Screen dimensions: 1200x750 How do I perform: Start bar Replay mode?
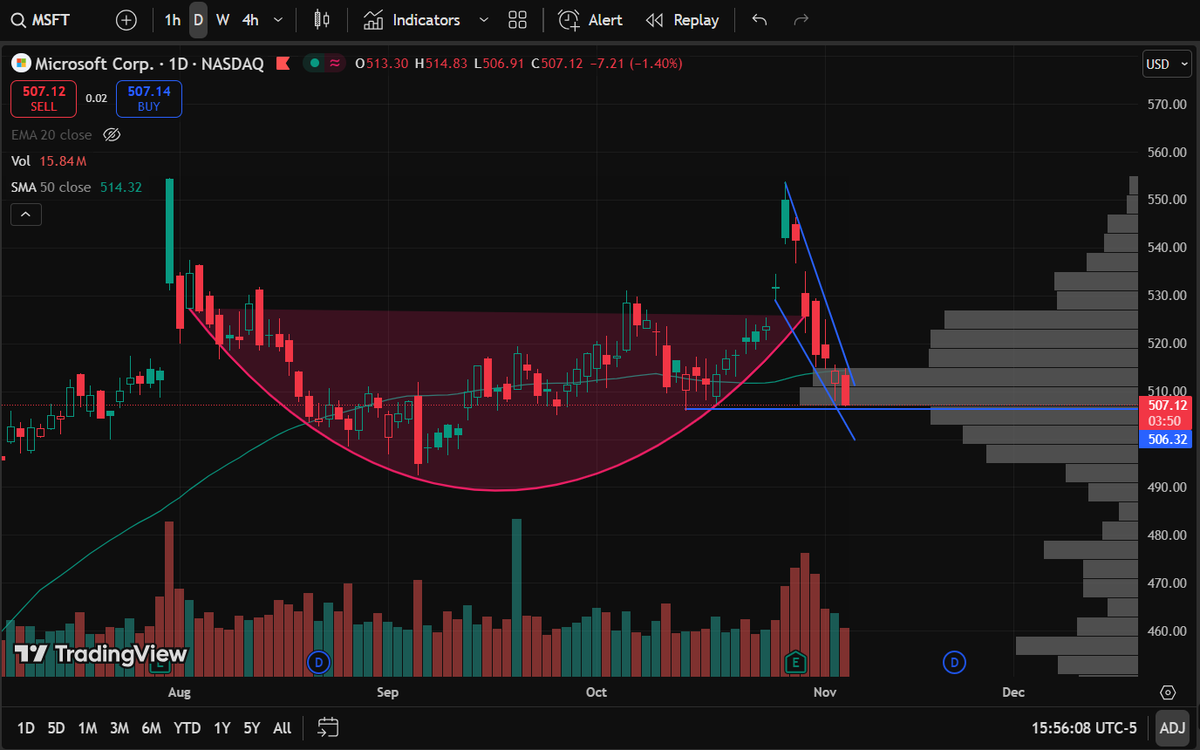[682, 20]
